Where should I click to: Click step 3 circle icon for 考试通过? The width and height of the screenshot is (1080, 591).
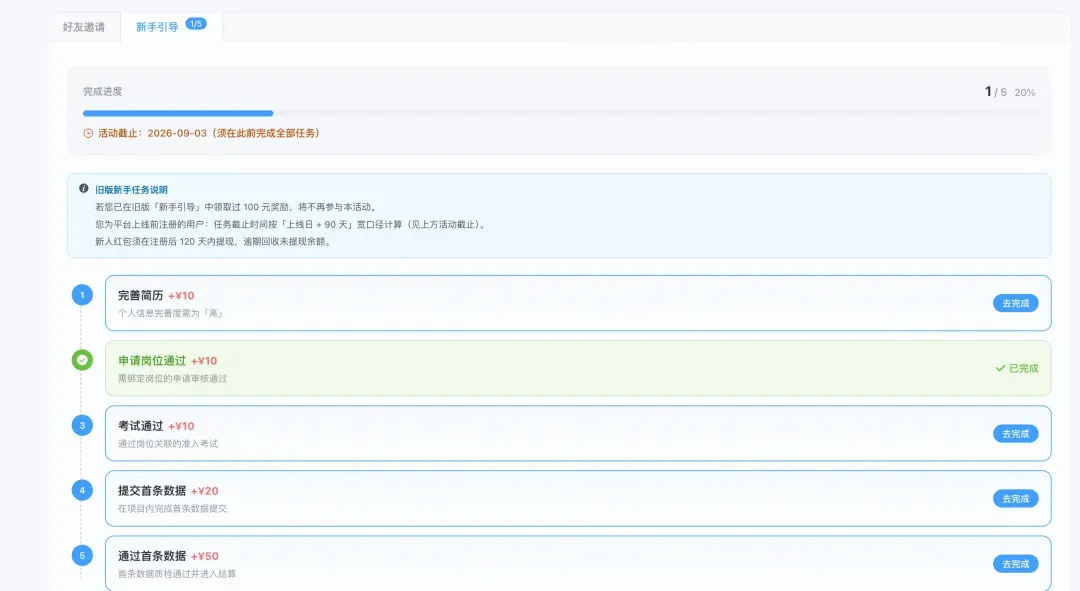click(82, 425)
